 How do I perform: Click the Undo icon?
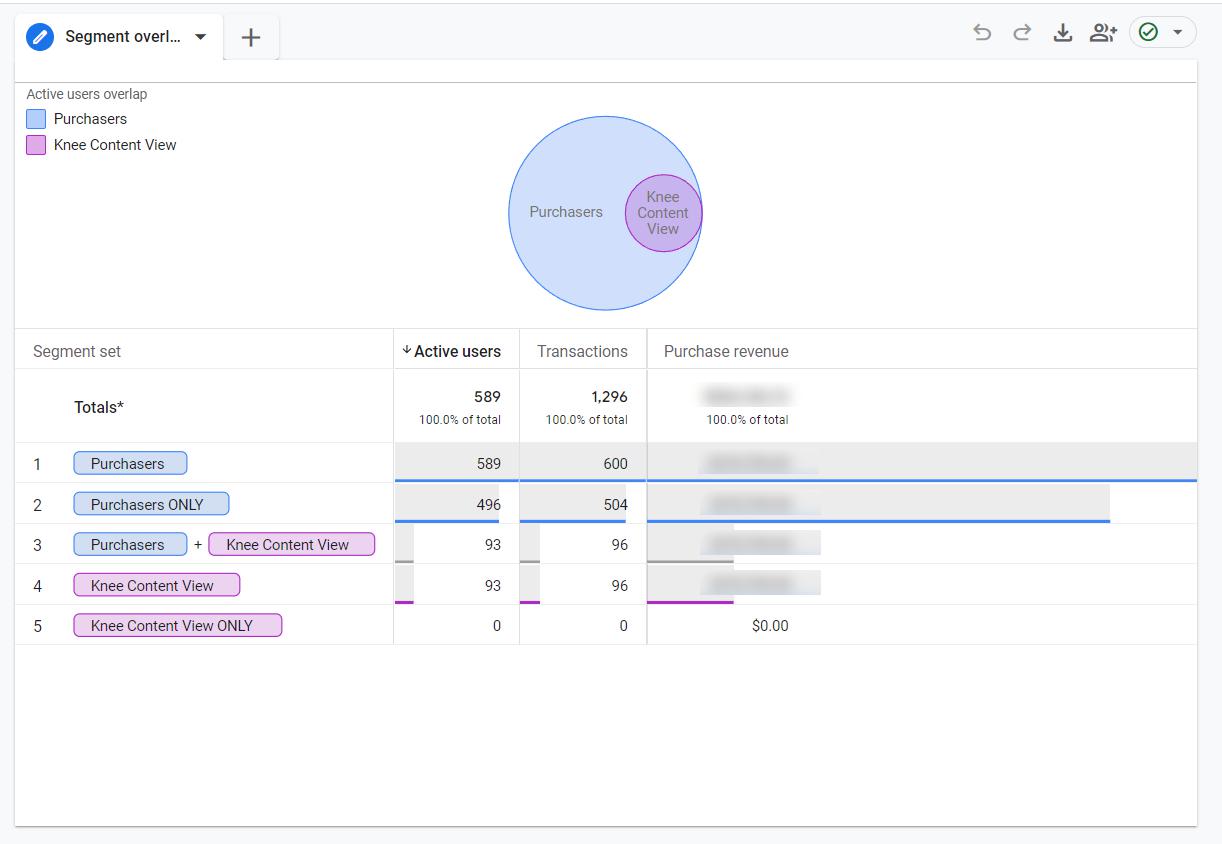coord(982,32)
